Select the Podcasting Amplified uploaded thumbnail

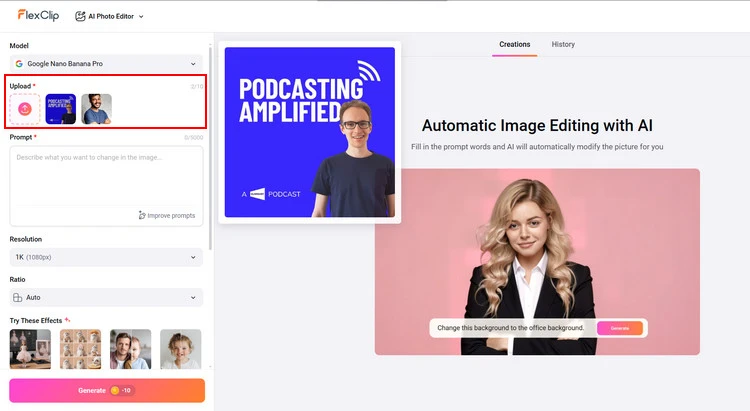[x=61, y=109]
